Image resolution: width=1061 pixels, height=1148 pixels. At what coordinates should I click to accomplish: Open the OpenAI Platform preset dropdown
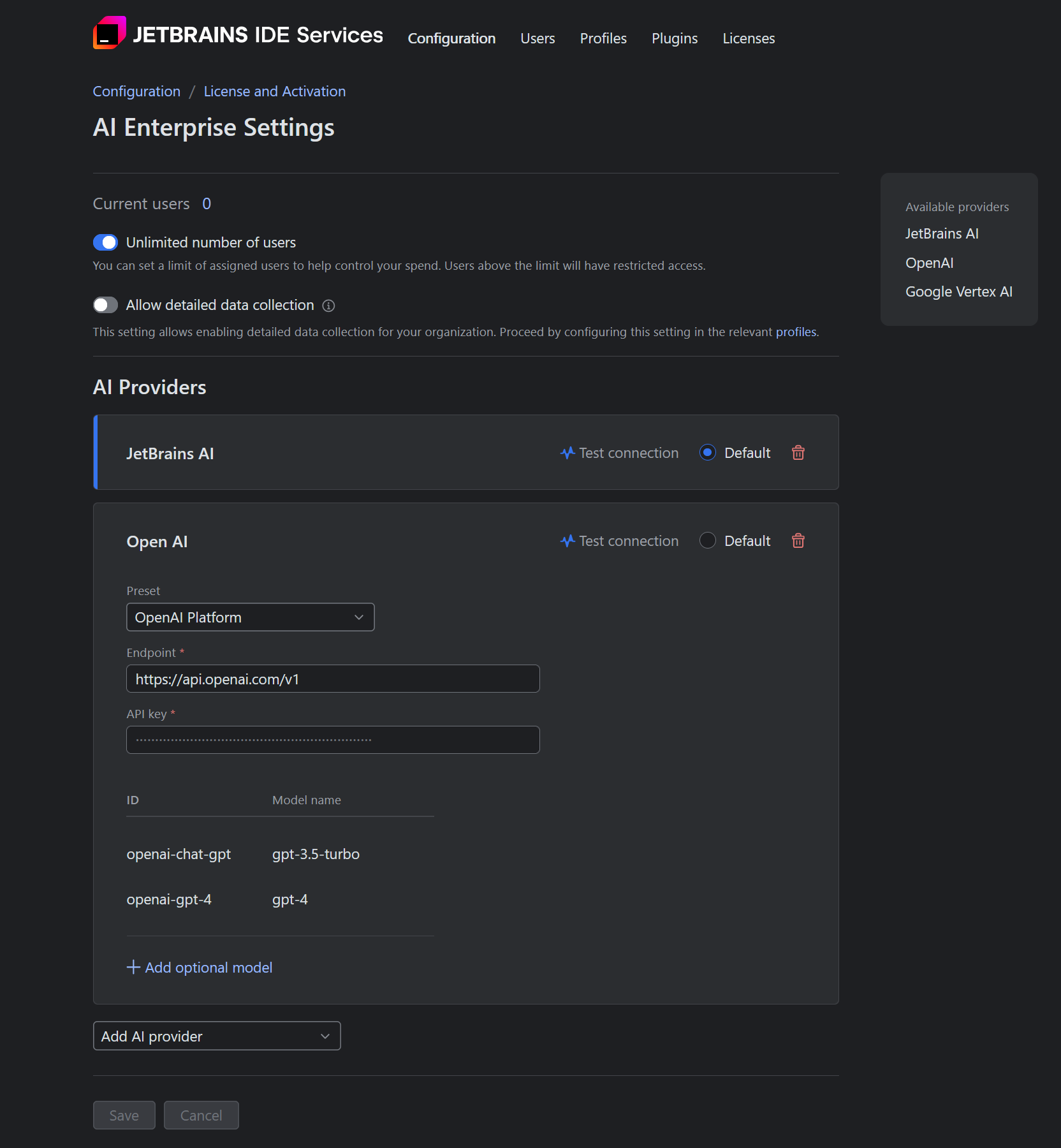pos(250,617)
